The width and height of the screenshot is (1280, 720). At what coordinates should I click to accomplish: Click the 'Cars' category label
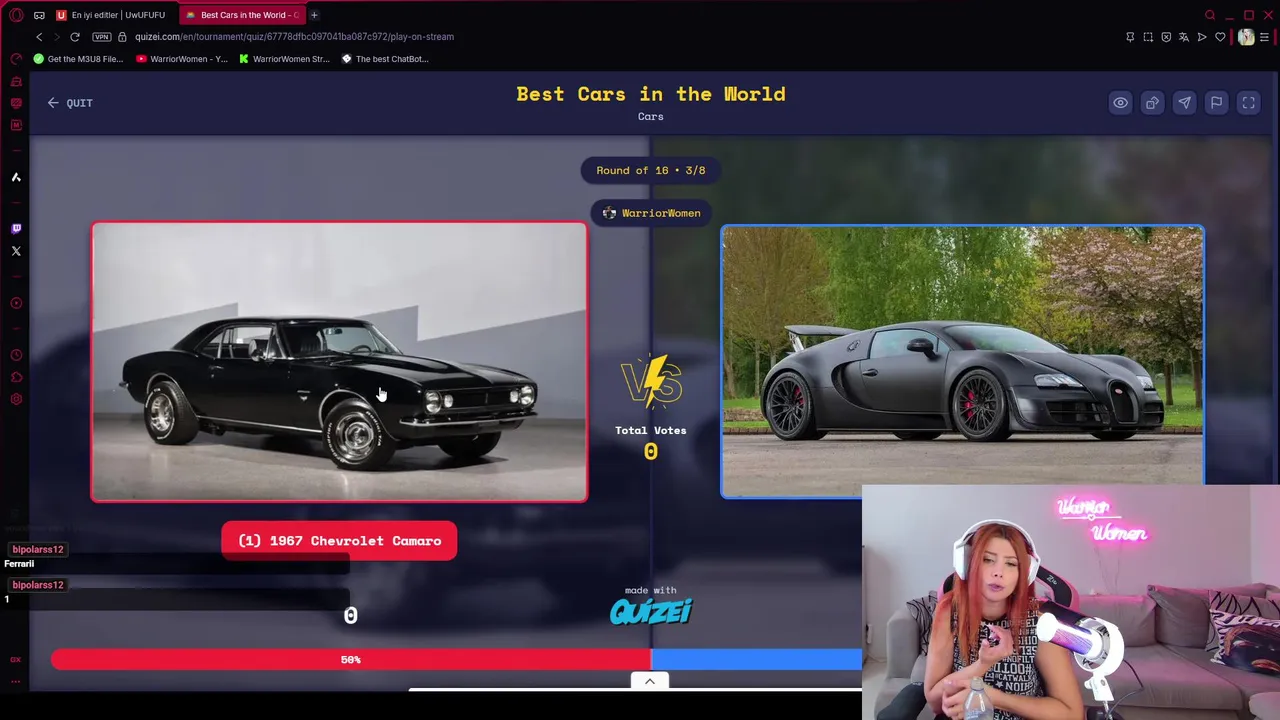pyautogui.click(x=651, y=117)
